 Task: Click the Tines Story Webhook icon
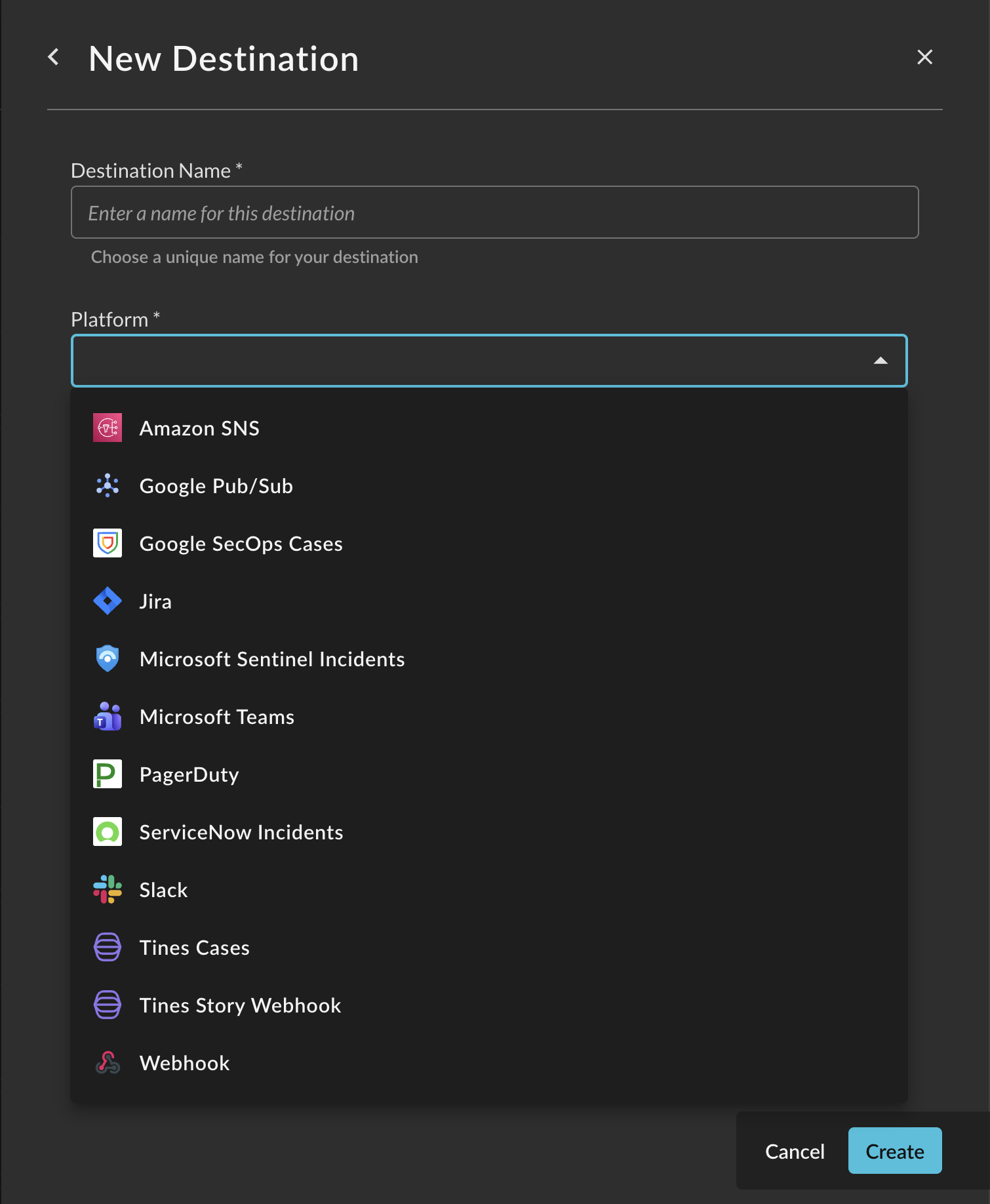(x=108, y=1005)
